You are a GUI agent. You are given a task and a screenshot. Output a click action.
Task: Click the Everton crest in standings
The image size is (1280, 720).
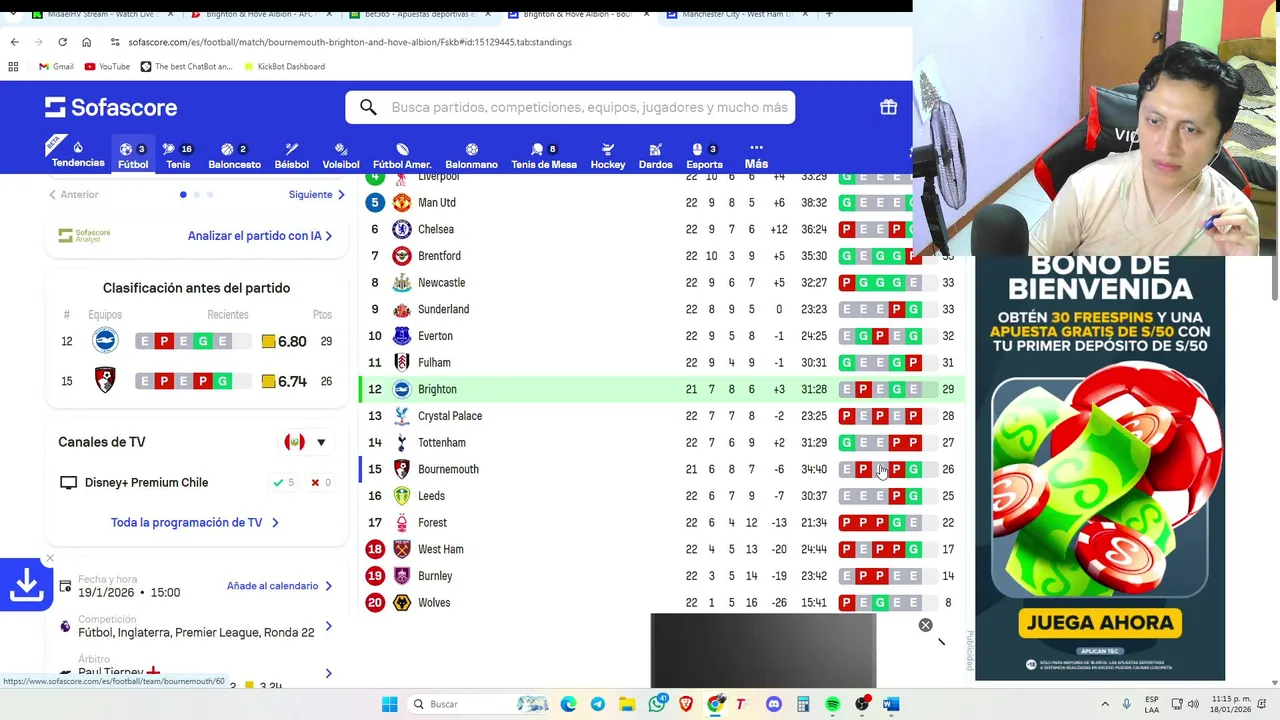pyautogui.click(x=402, y=336)
